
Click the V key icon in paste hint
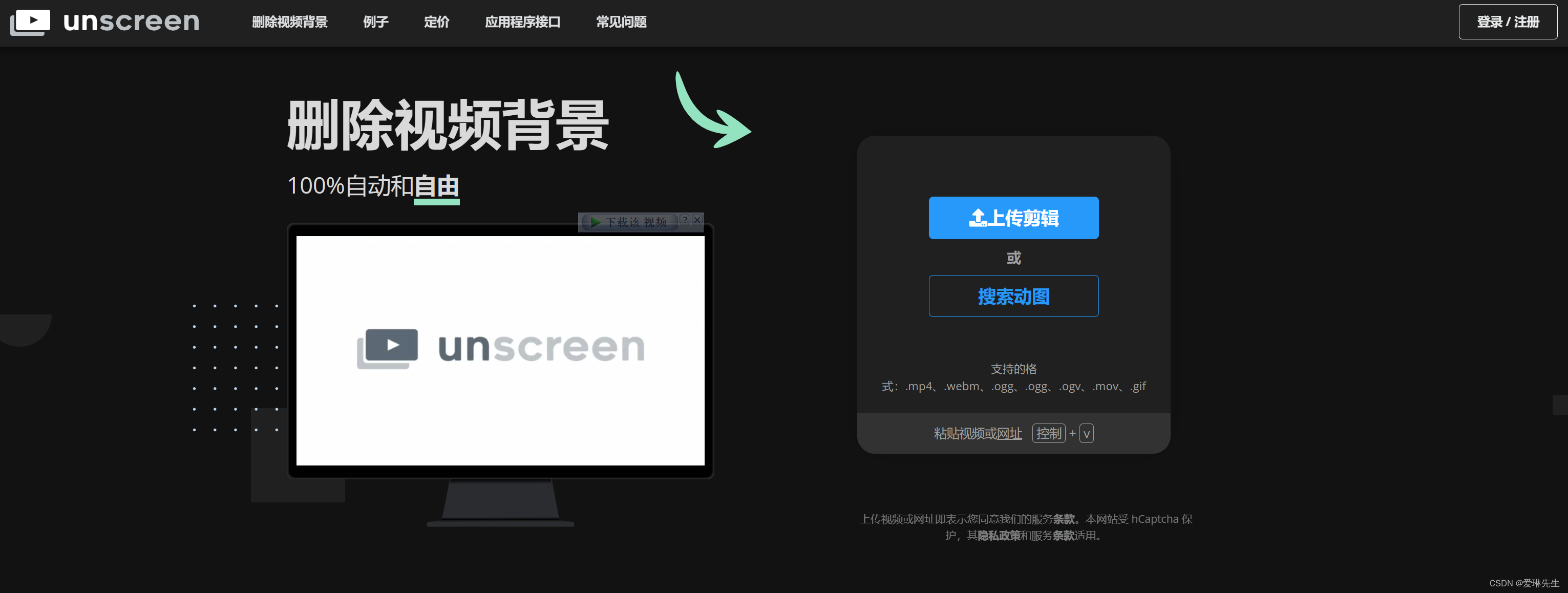[1087, 434]
